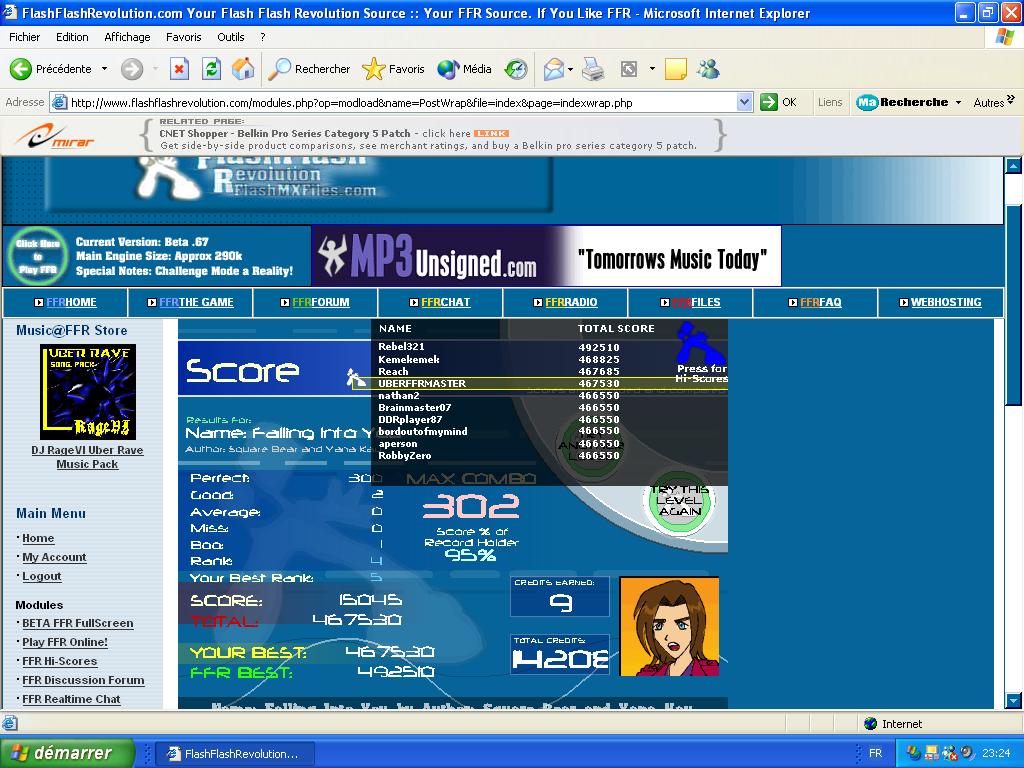Open the Favoris menu in menu bar
Image resolution: width=1024 pixels, height=768 pixels.
pyautogui.click(x=184, y=37)
